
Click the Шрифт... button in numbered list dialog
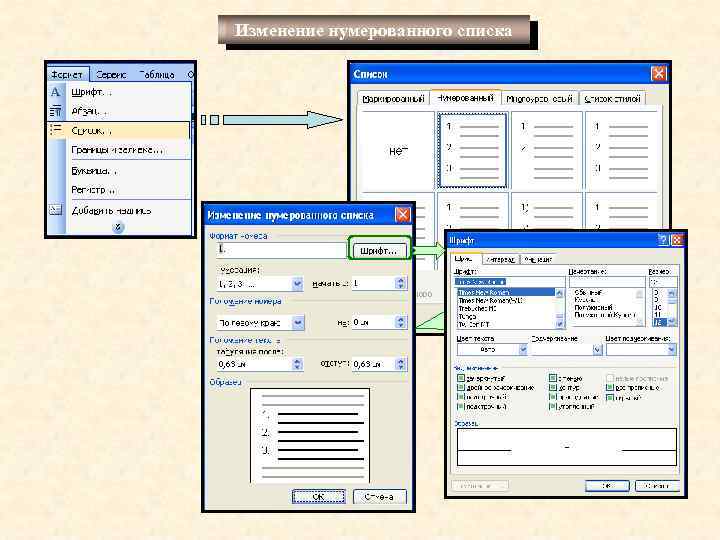378,251
